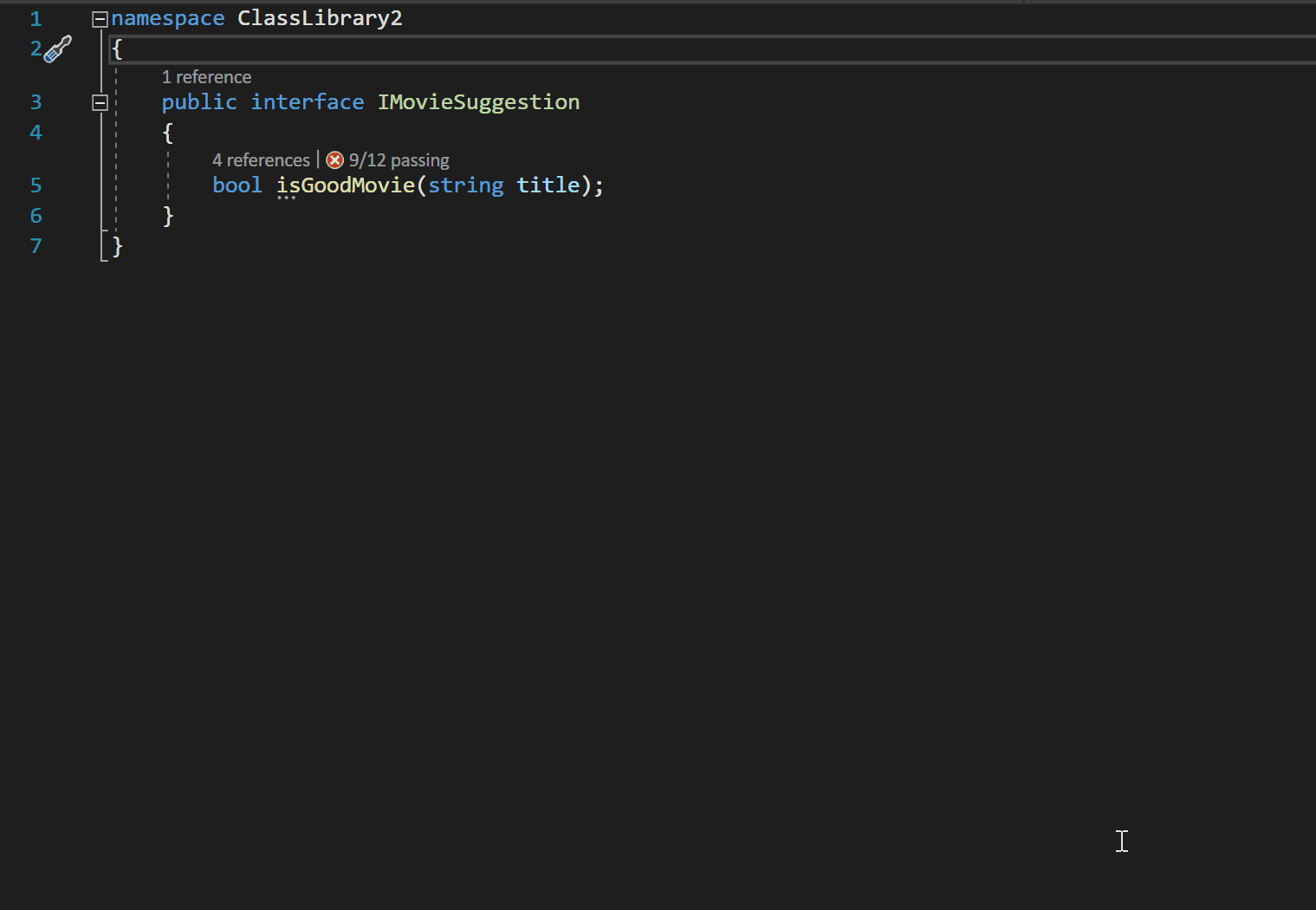Click the screwdriver adornment icon on line 2
The height and width of the screenshot is (910, 1316).
click(58, 49)
